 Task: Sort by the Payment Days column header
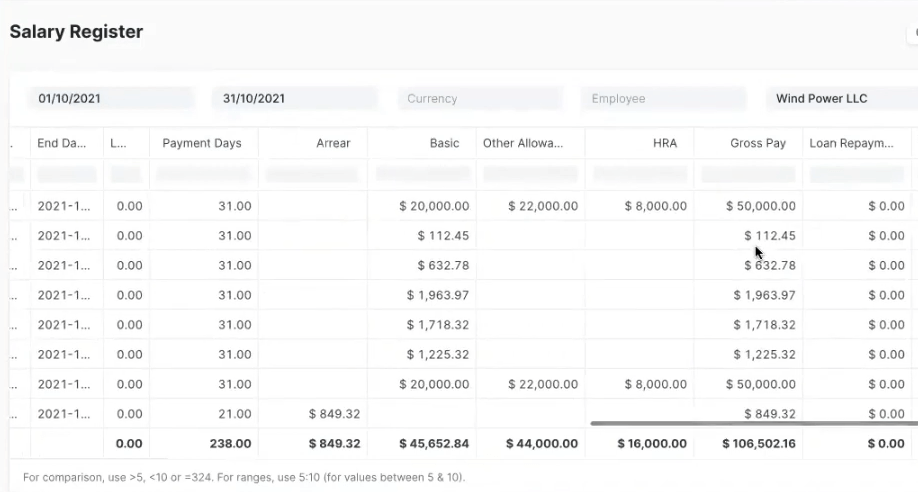tap(203, 143)
